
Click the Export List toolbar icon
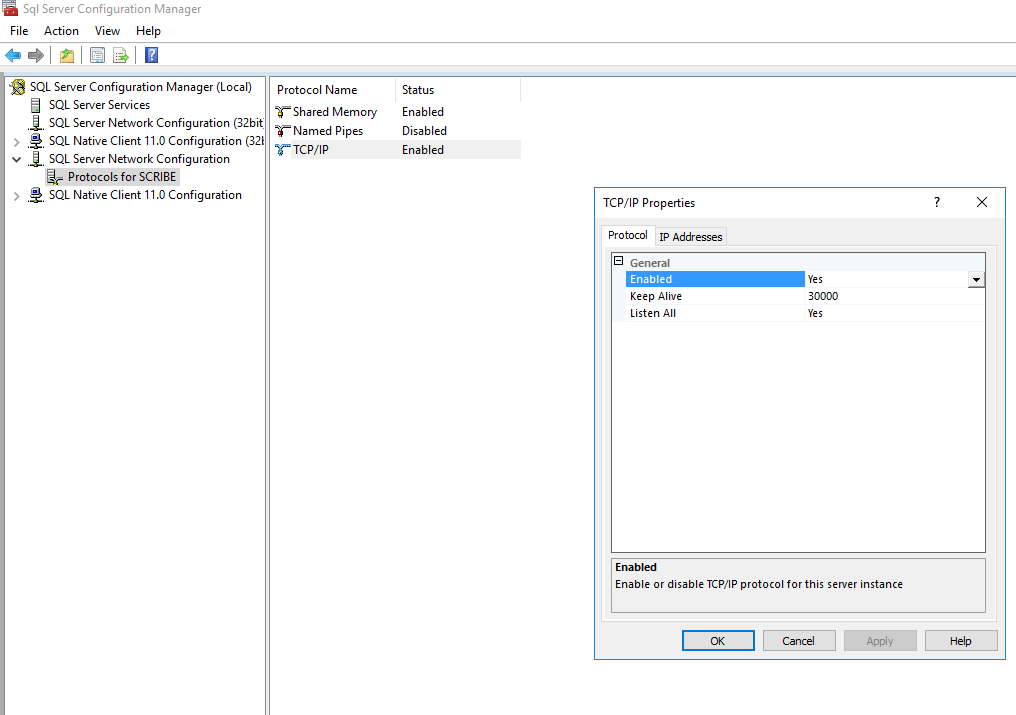120,55
